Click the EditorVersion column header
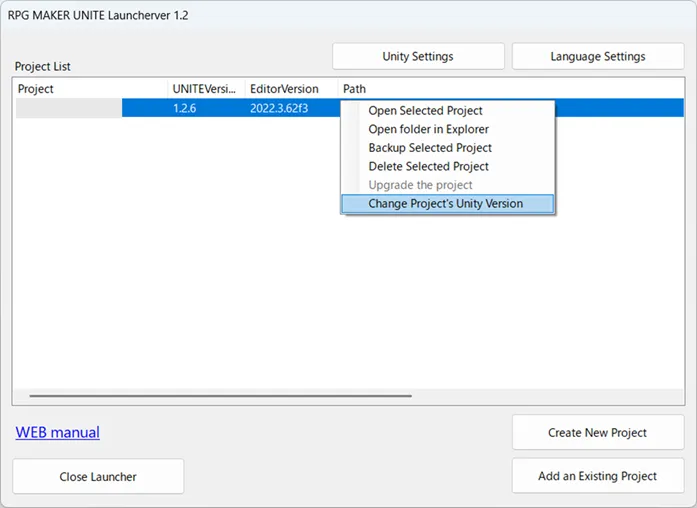 coord(290,89)
